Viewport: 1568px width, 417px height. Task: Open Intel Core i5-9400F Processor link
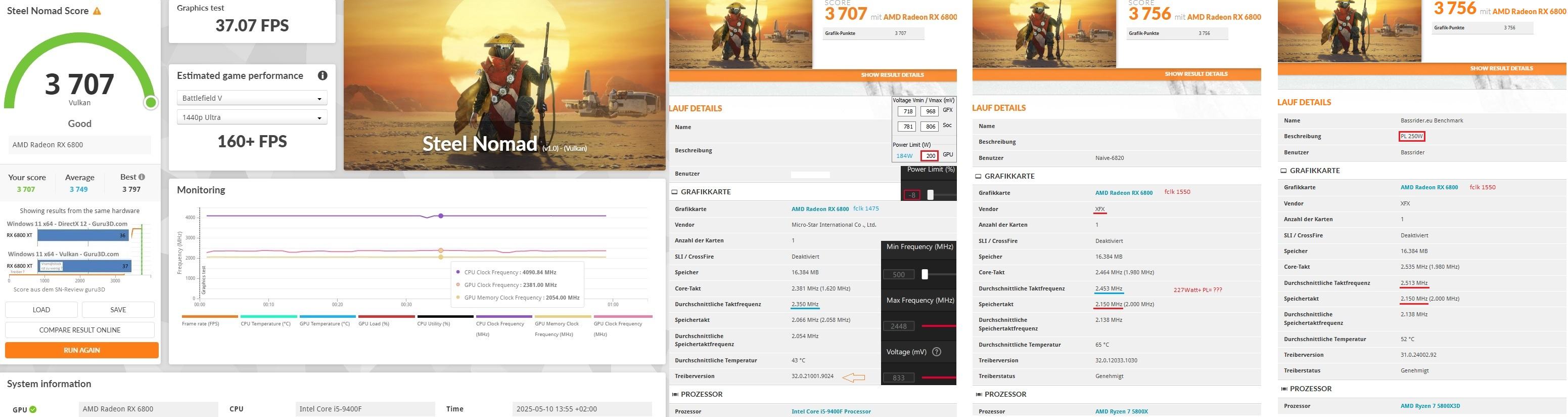(x=831, y=411)
